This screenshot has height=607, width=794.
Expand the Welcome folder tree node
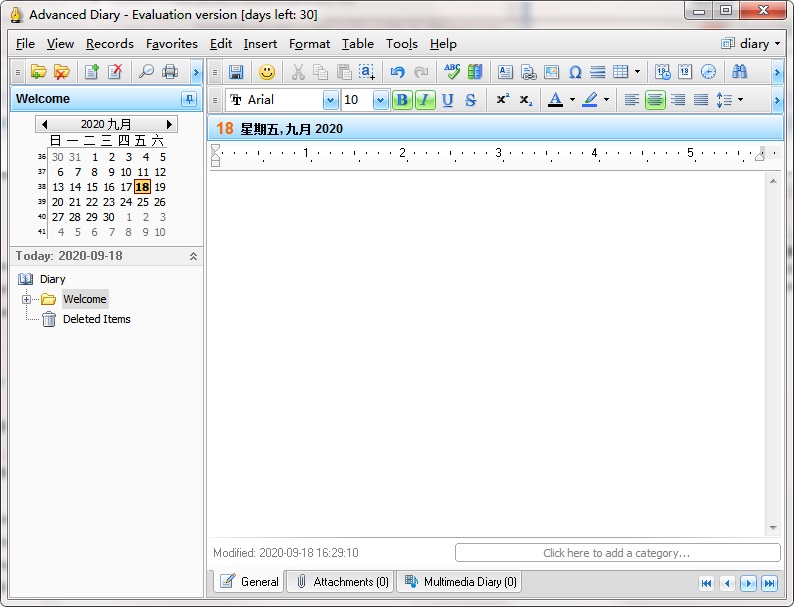(x=26, y=299)
